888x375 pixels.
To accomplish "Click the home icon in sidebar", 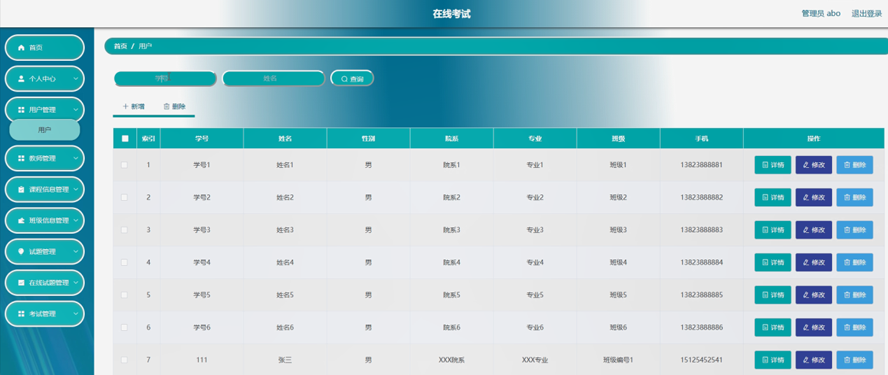I will tap(22, 48).
